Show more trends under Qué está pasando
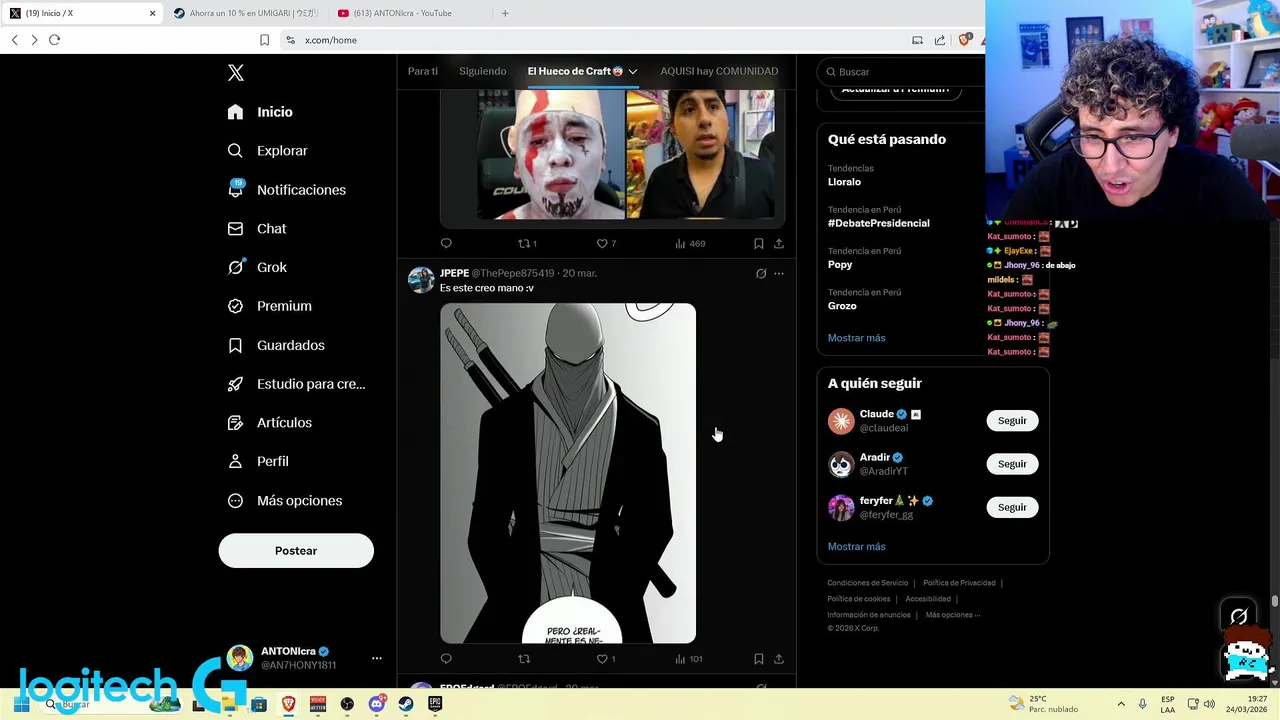Viewport: 1280px width, 720px height. pos(857,338)
